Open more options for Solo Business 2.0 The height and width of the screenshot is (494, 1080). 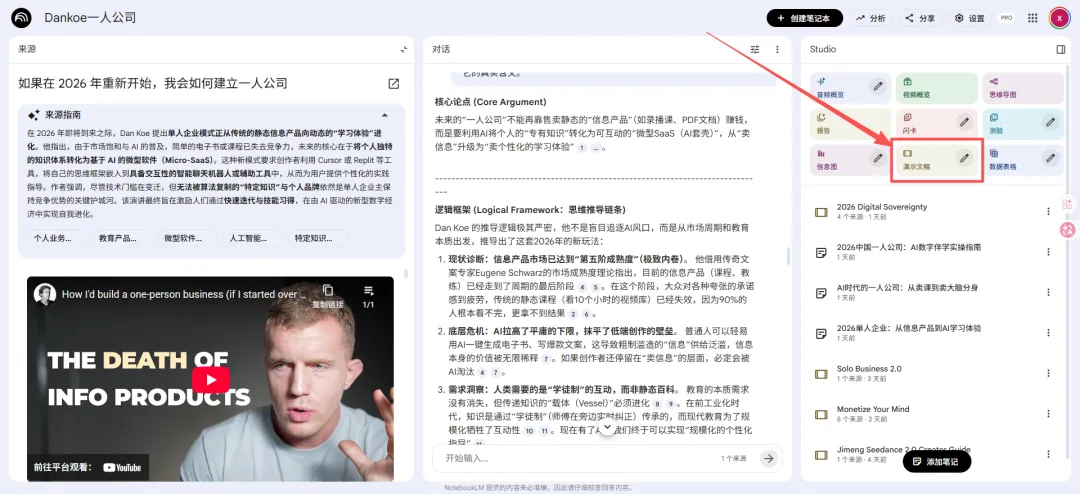tap(1048, 373)
